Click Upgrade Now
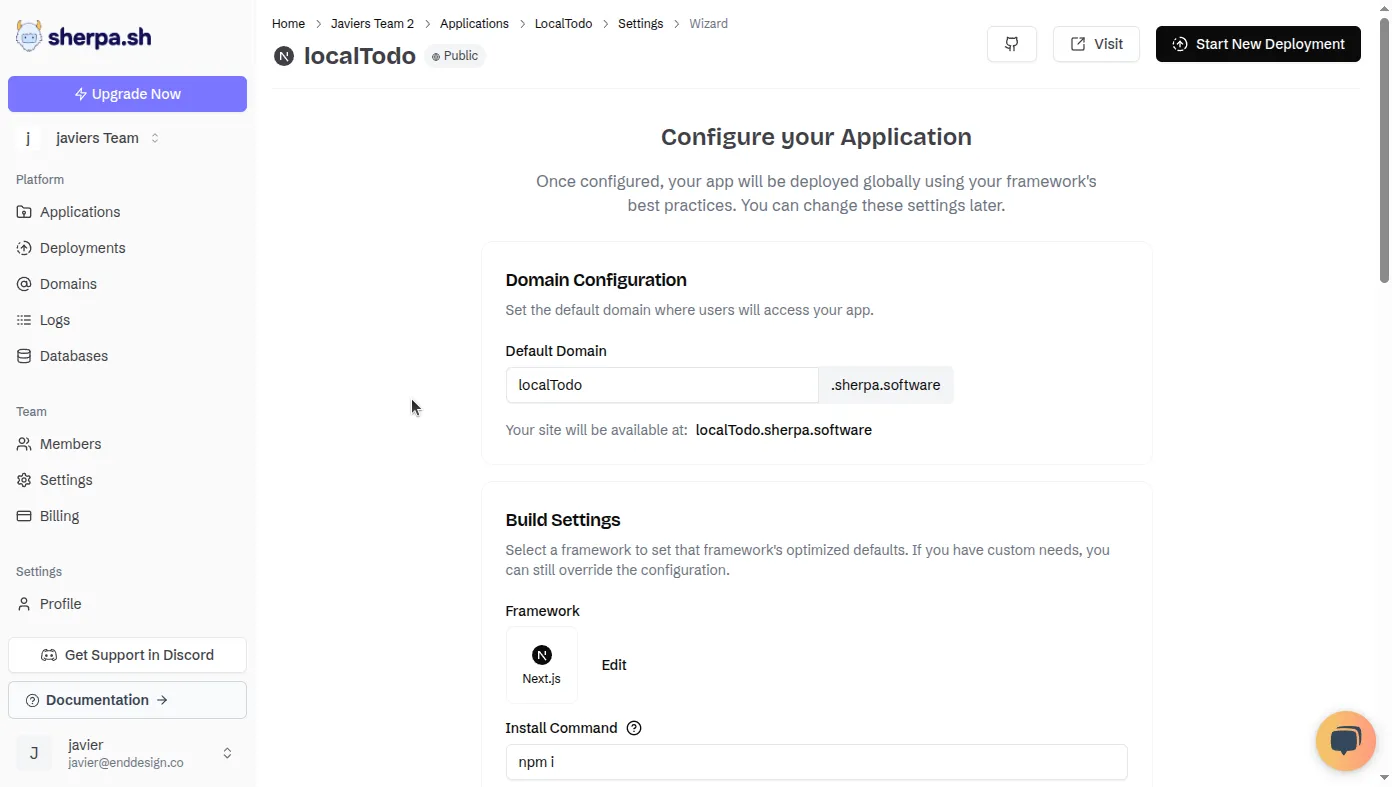The width and height of the screenshot is (1392, 787). 127,93
